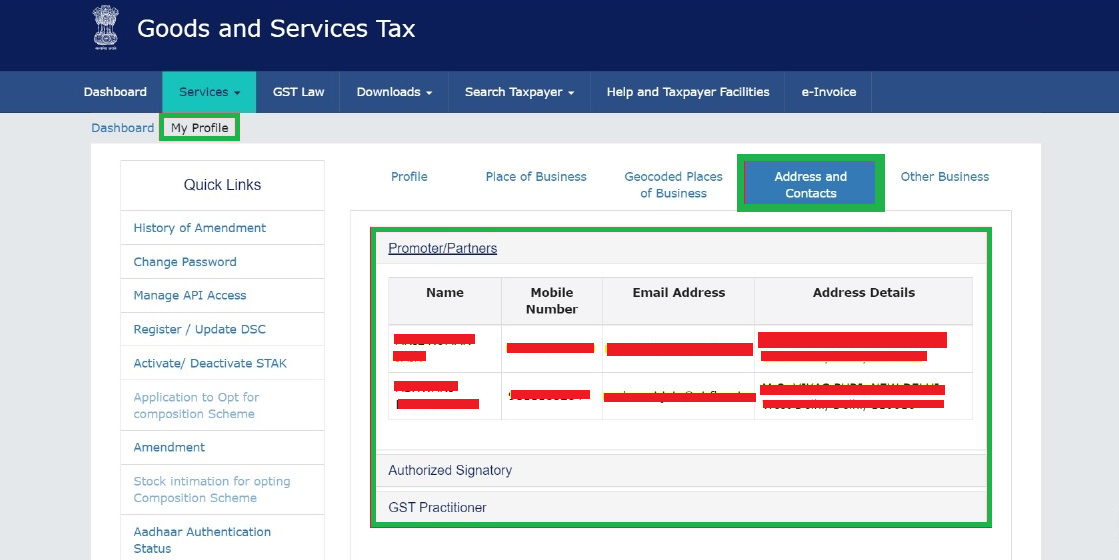Expand the Authorized Signatory section

(450, 471)
